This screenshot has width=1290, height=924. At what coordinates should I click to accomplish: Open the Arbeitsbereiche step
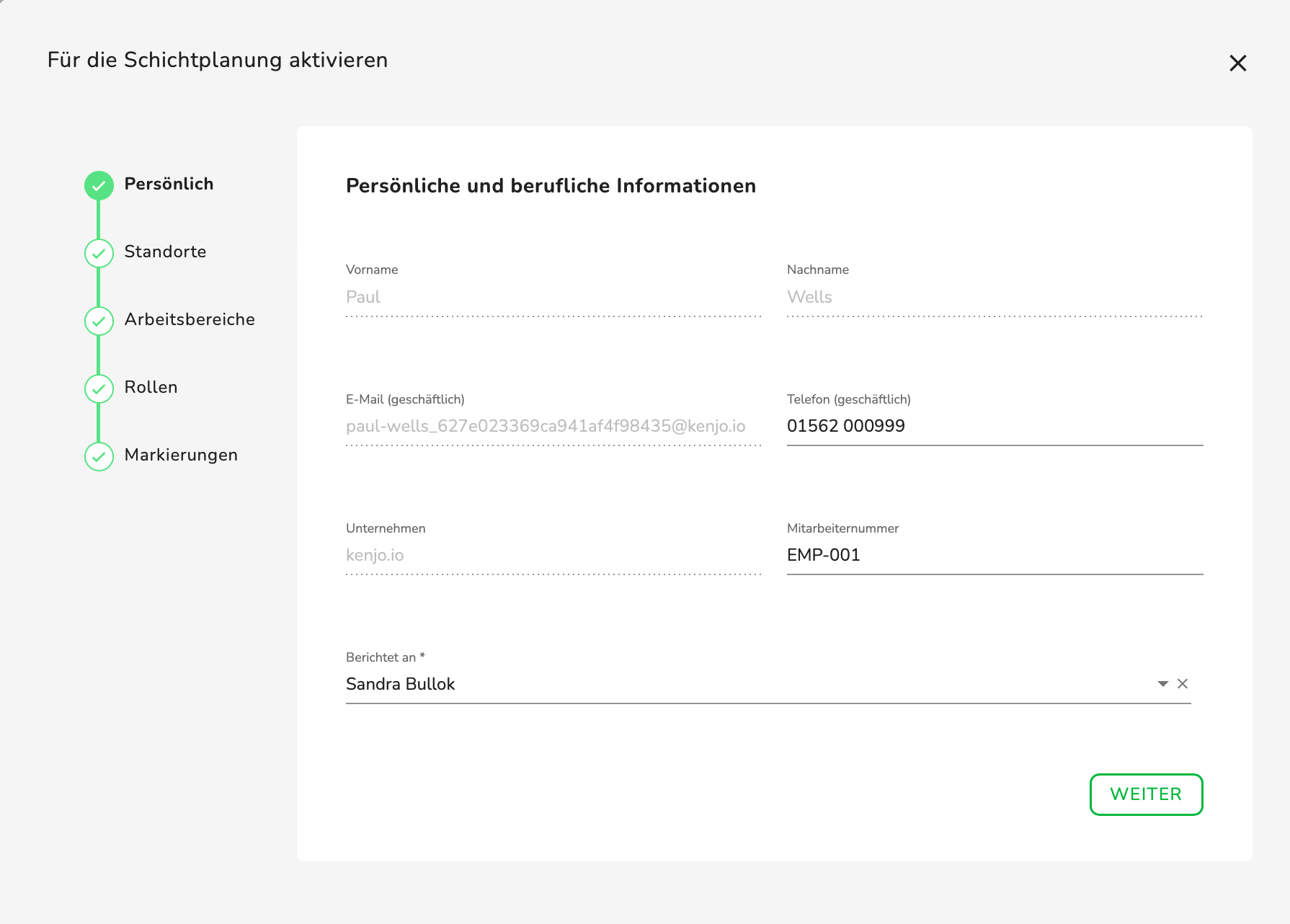coord(190,319)
